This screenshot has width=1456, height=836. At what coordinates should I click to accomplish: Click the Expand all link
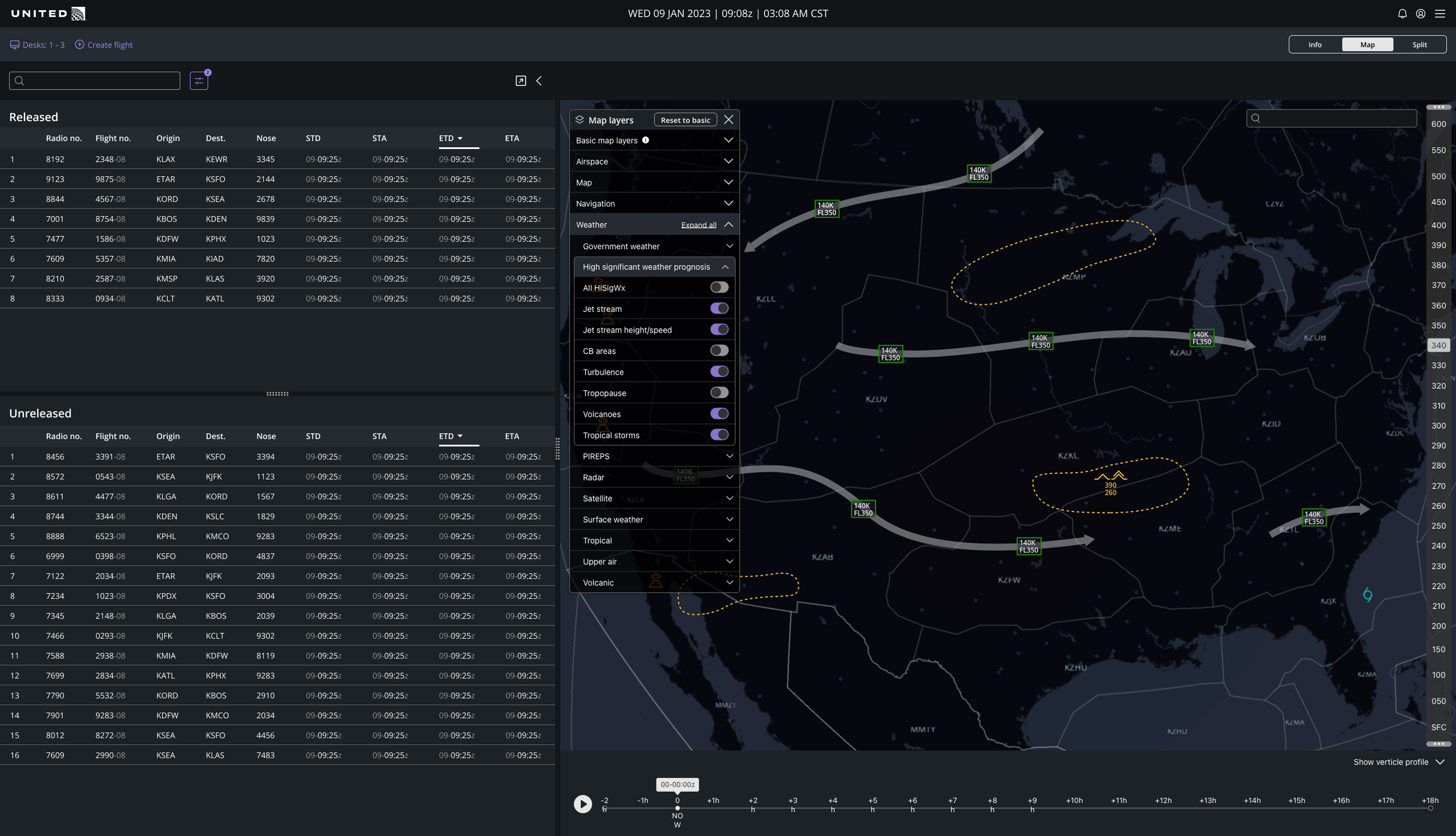point(698,225)
